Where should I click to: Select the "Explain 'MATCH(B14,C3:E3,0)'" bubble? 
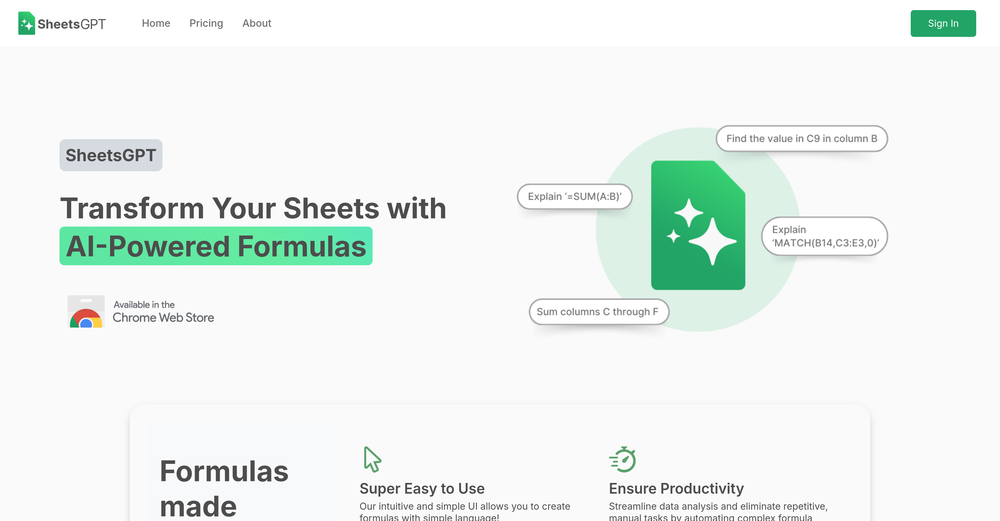(x=824, y=237)
